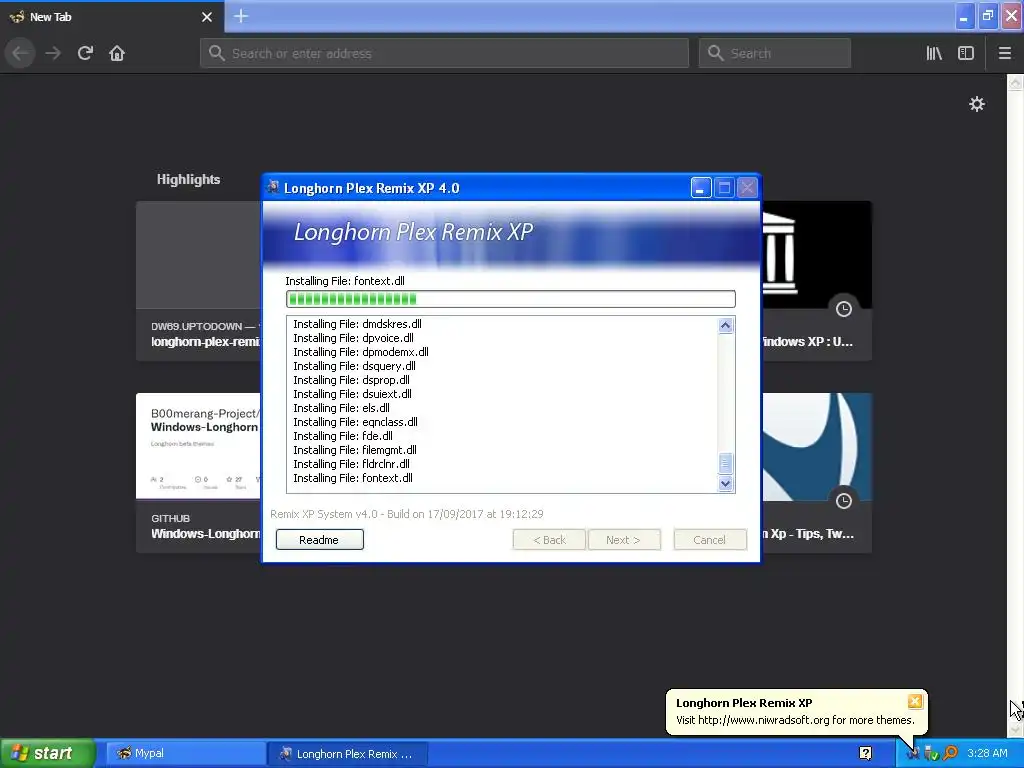Cancel the Longhorn Plex installation
Viewport: 1024px width, 768px height.
(x=710, y=539)
